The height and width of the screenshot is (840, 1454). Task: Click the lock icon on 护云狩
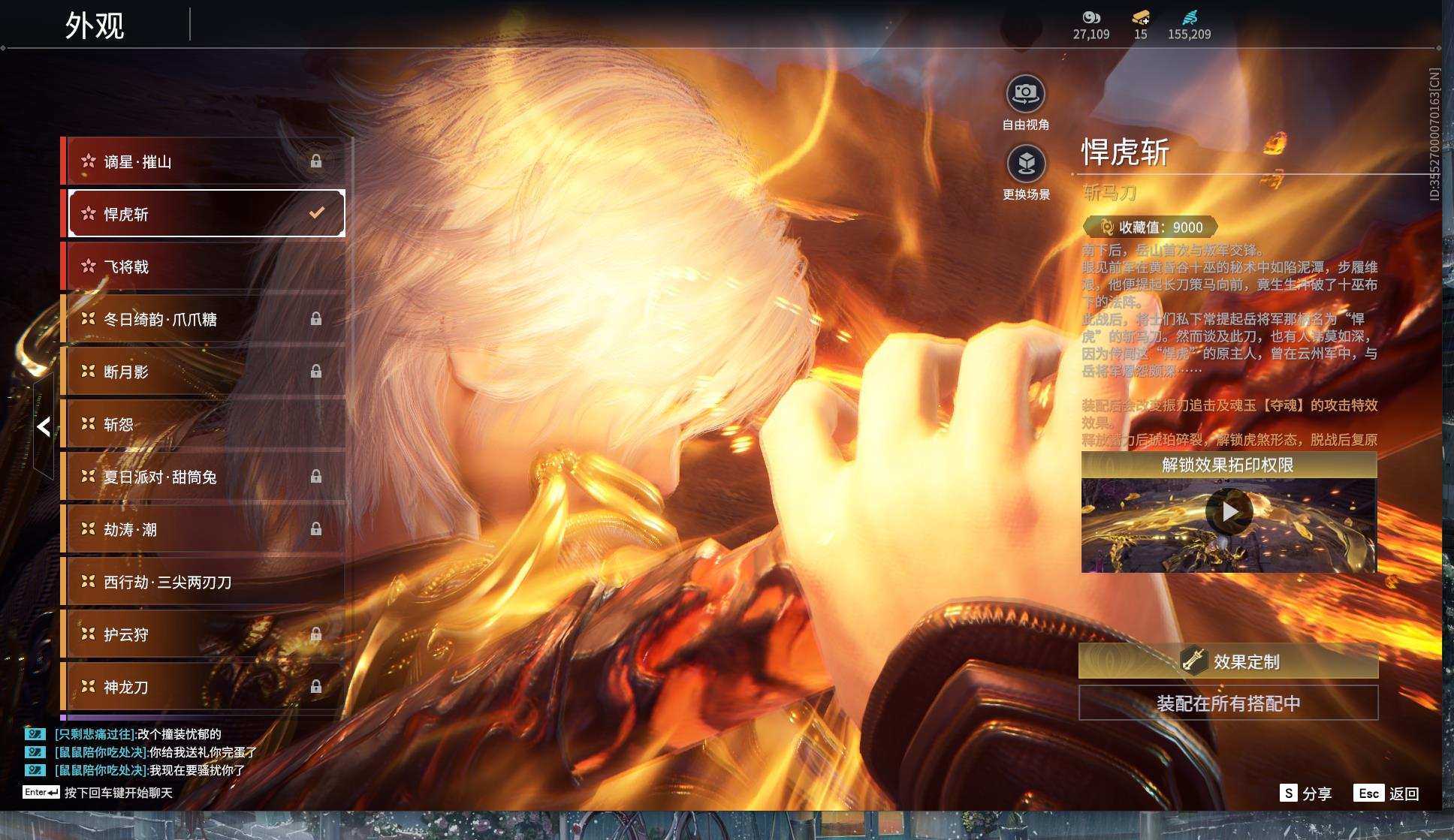(x=316, y=634)
